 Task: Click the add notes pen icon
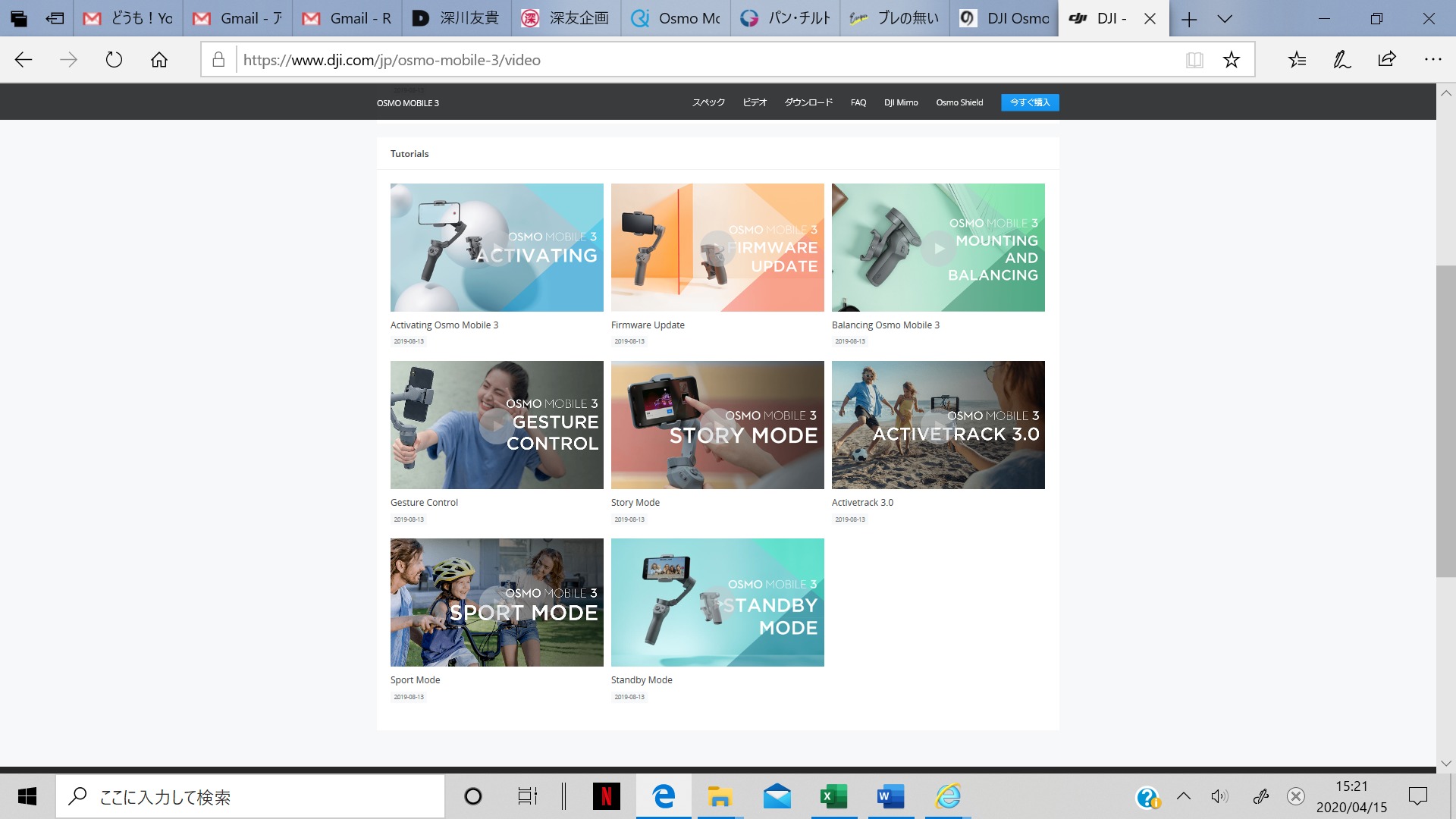click(1341, 60)
